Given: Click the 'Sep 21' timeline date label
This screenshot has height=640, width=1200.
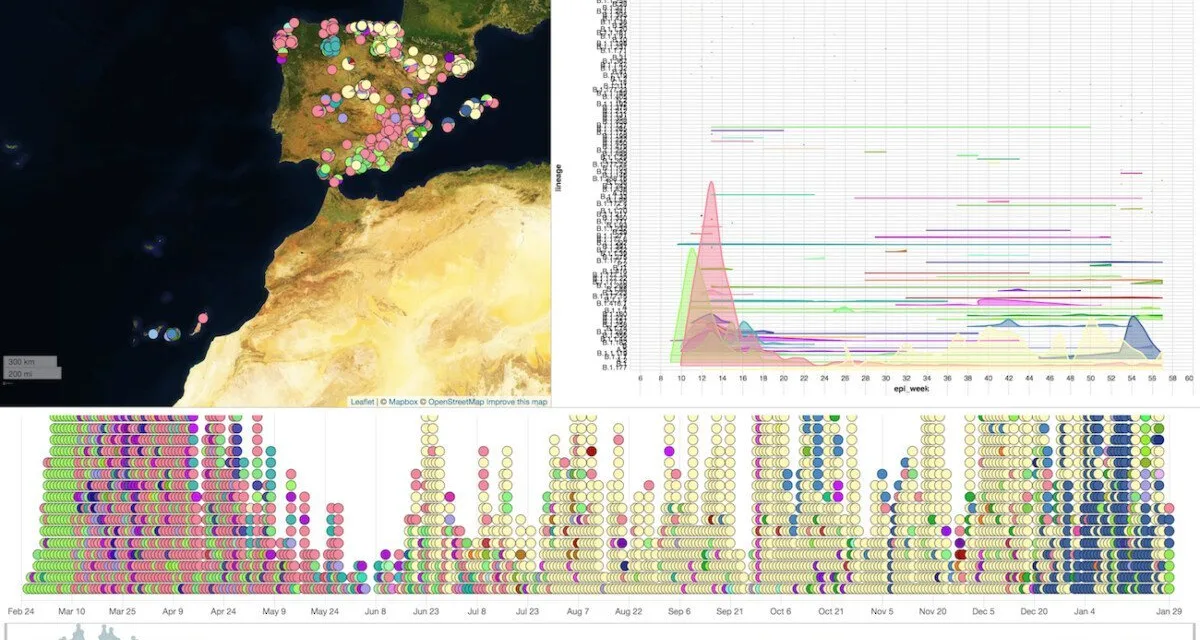Looking at the screenshot, I should pos(729,611).
